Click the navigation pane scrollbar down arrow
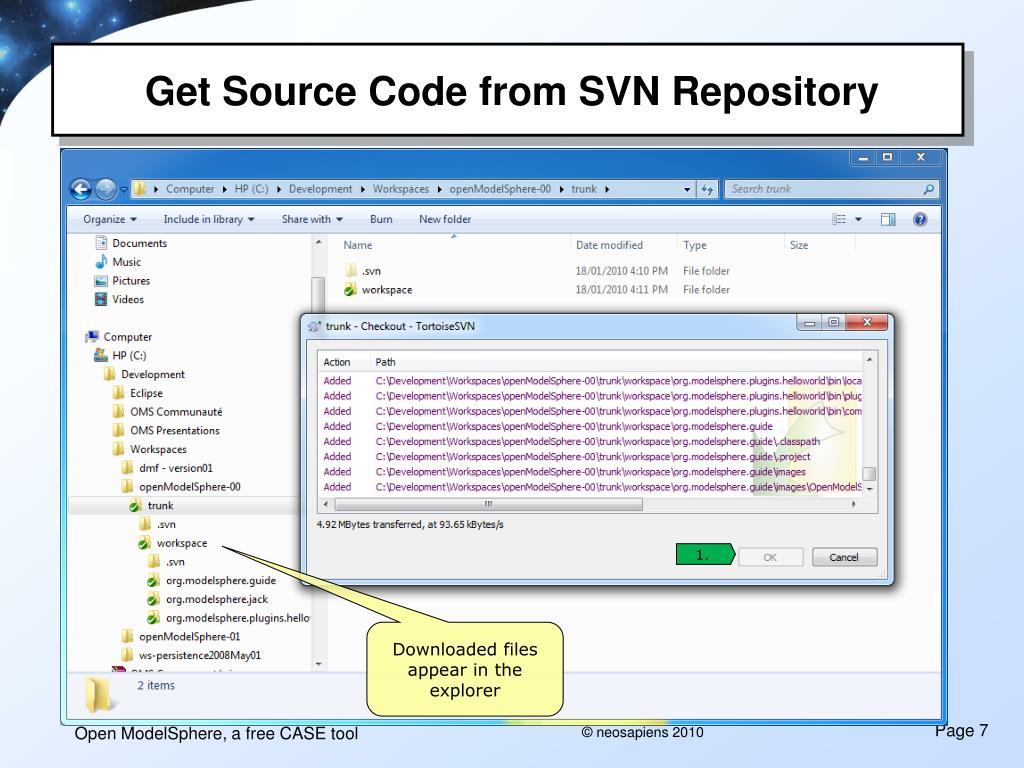 pyautogui.click(x=318, y=664)
